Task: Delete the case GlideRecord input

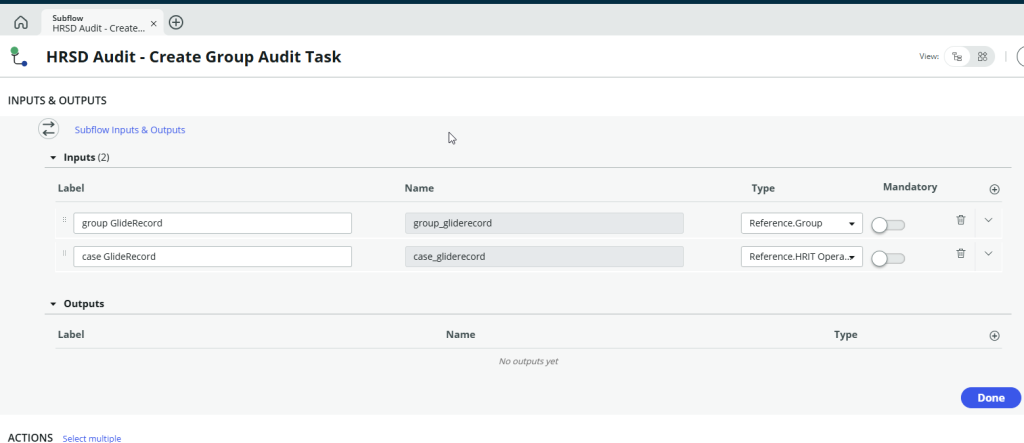Action: (x=960, y=254)
